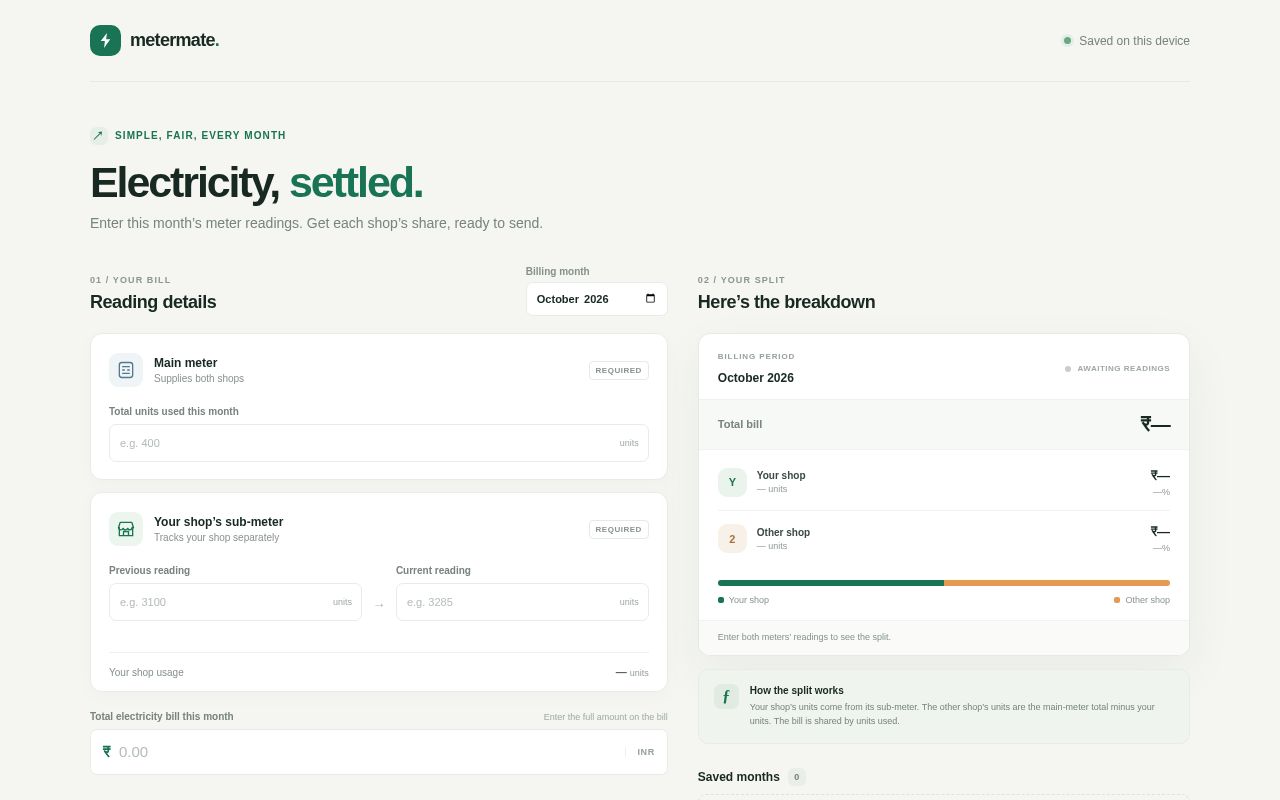Click the orange Other shop portion of split bar
The image size is (1280, 800).
pos(1057,583)
